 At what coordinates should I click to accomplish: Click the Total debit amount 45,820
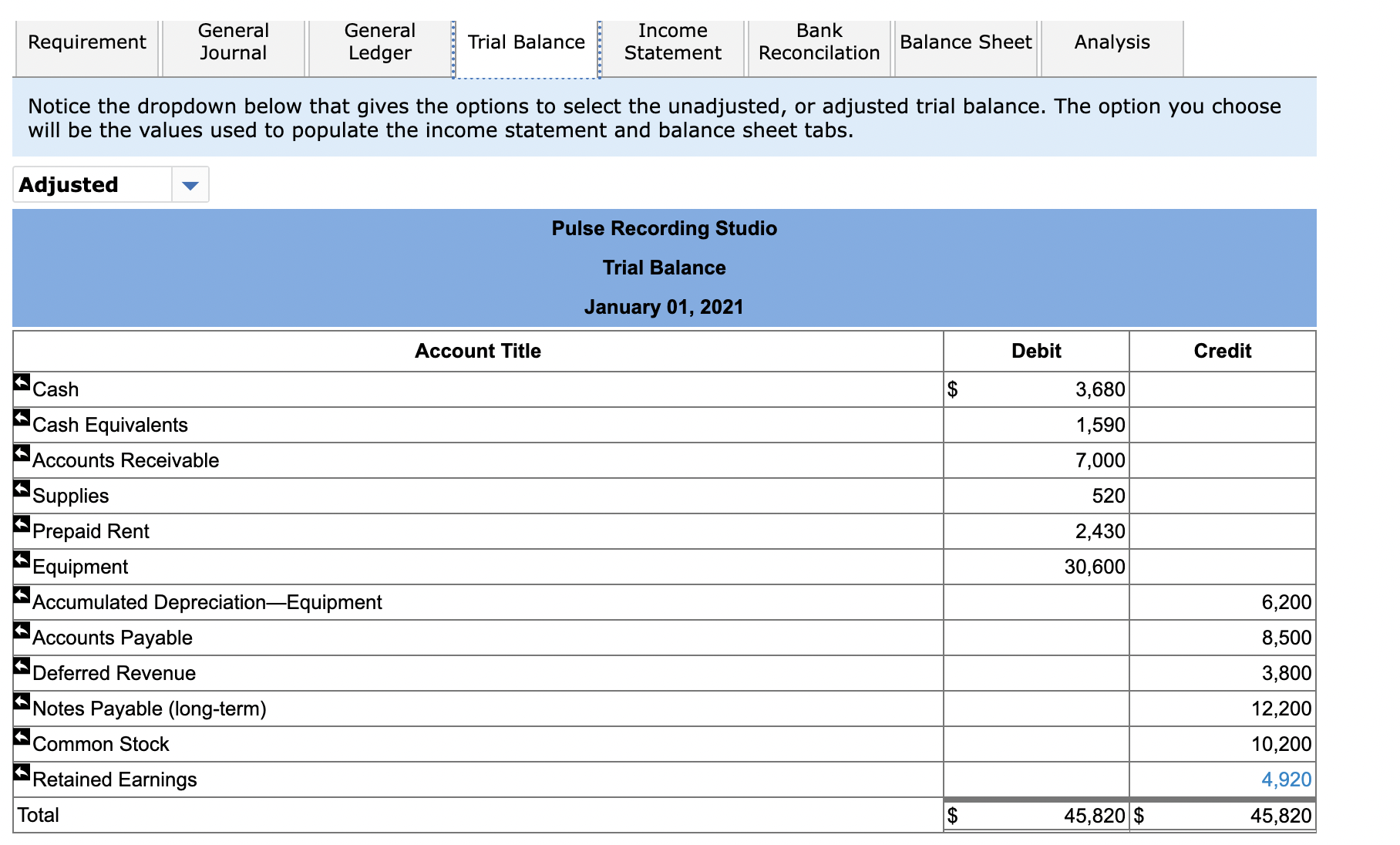click(x=1095, y=816)
